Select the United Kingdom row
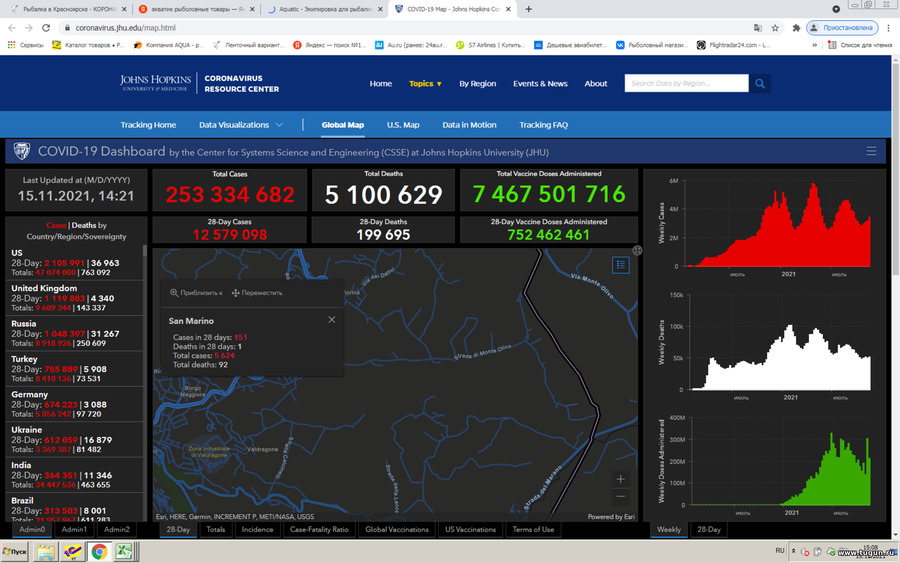The image size is (900, 563). click(74, 298)
